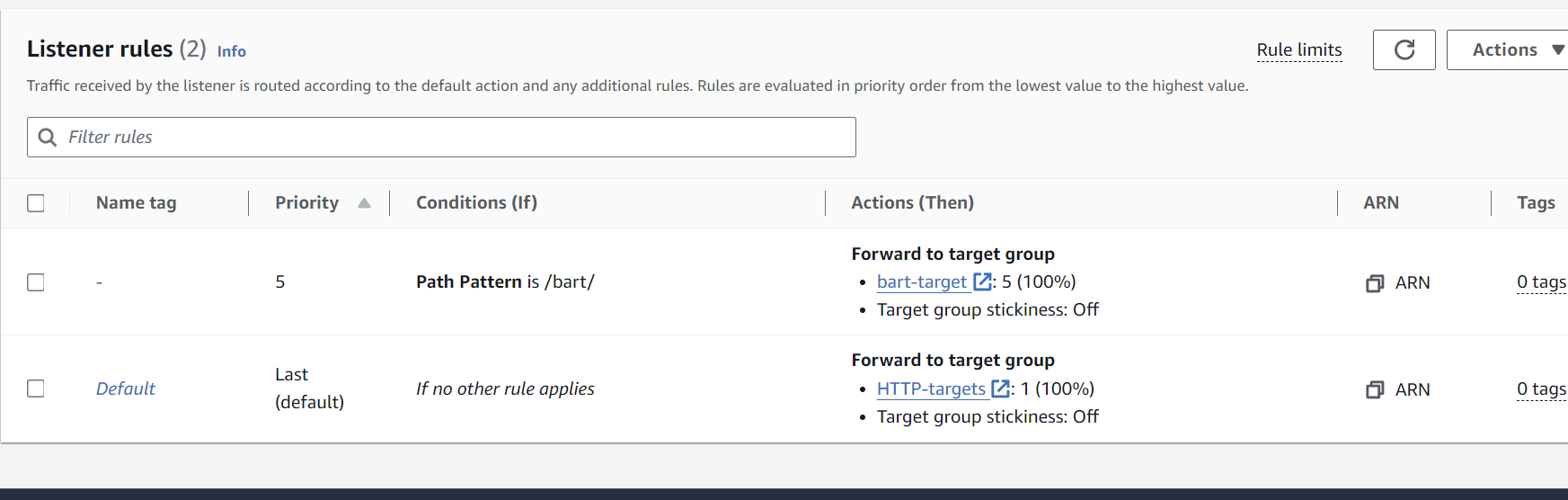Image resolution: width=1568 pixels, height=500 pixels.
Task: Copy ARN icon for bart rule
Action: (x=1374, y=283)
